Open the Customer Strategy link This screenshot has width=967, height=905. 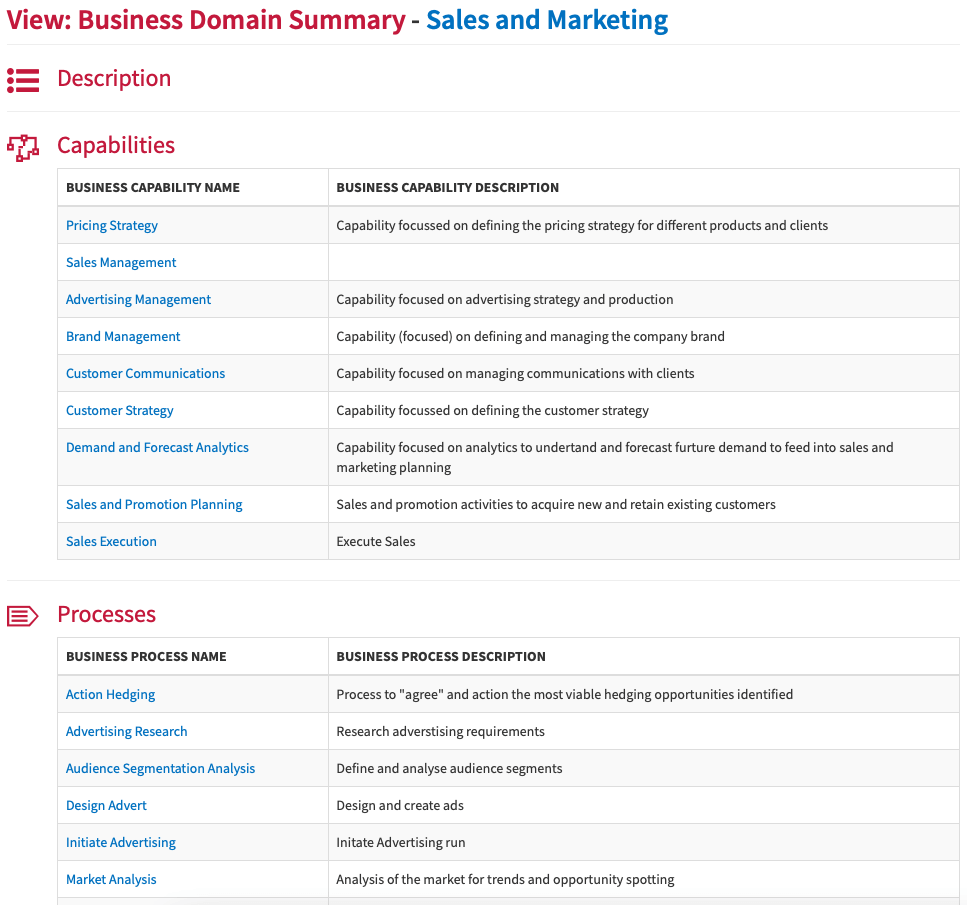(120, 410)
